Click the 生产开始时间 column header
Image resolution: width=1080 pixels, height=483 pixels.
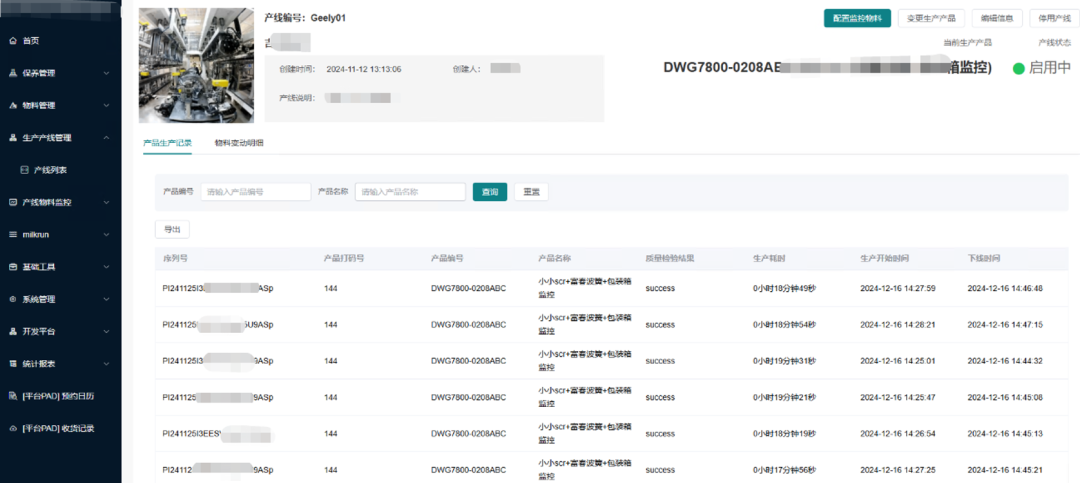point(884,258)
